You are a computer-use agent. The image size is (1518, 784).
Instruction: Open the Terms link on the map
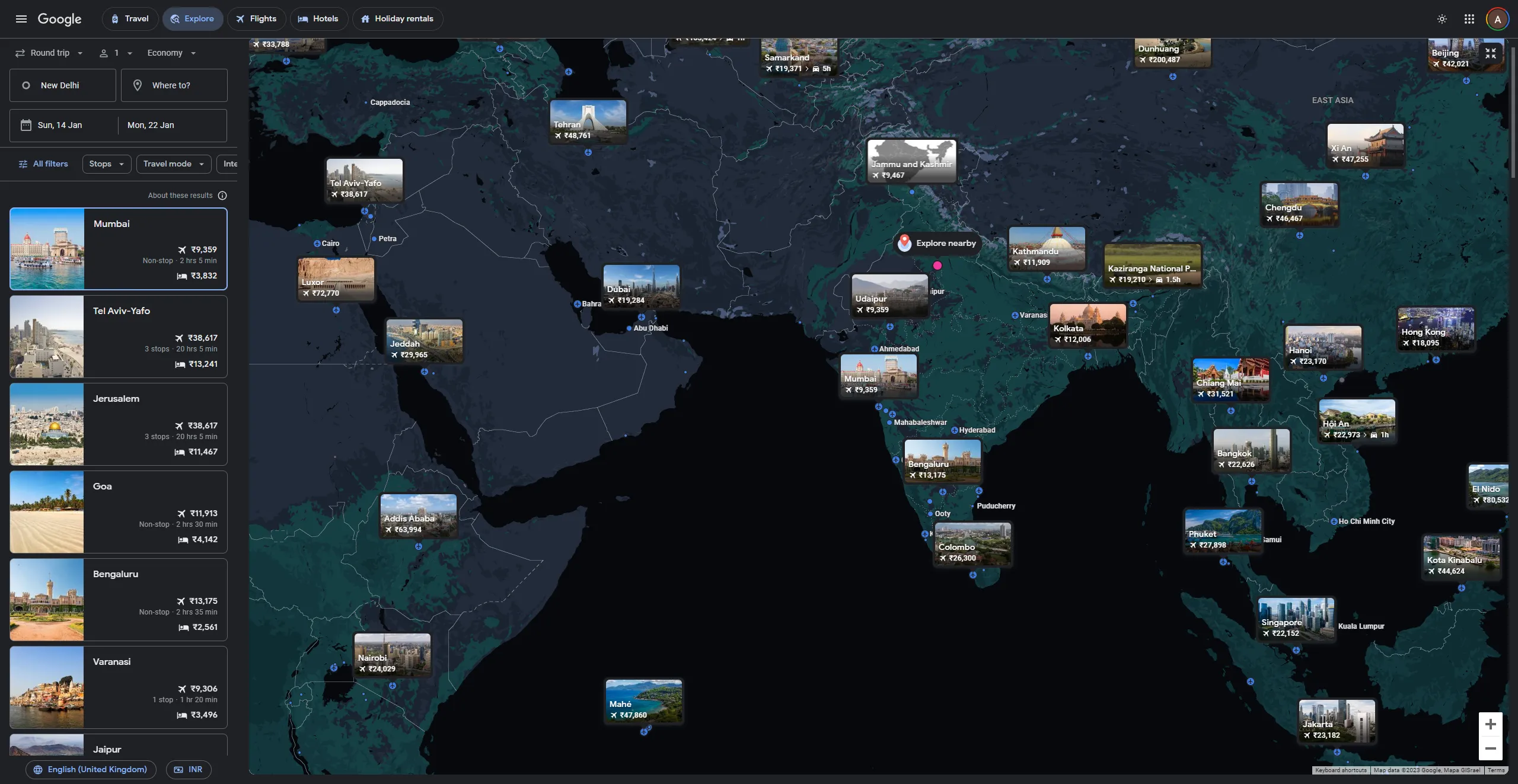pos(1496,770)
